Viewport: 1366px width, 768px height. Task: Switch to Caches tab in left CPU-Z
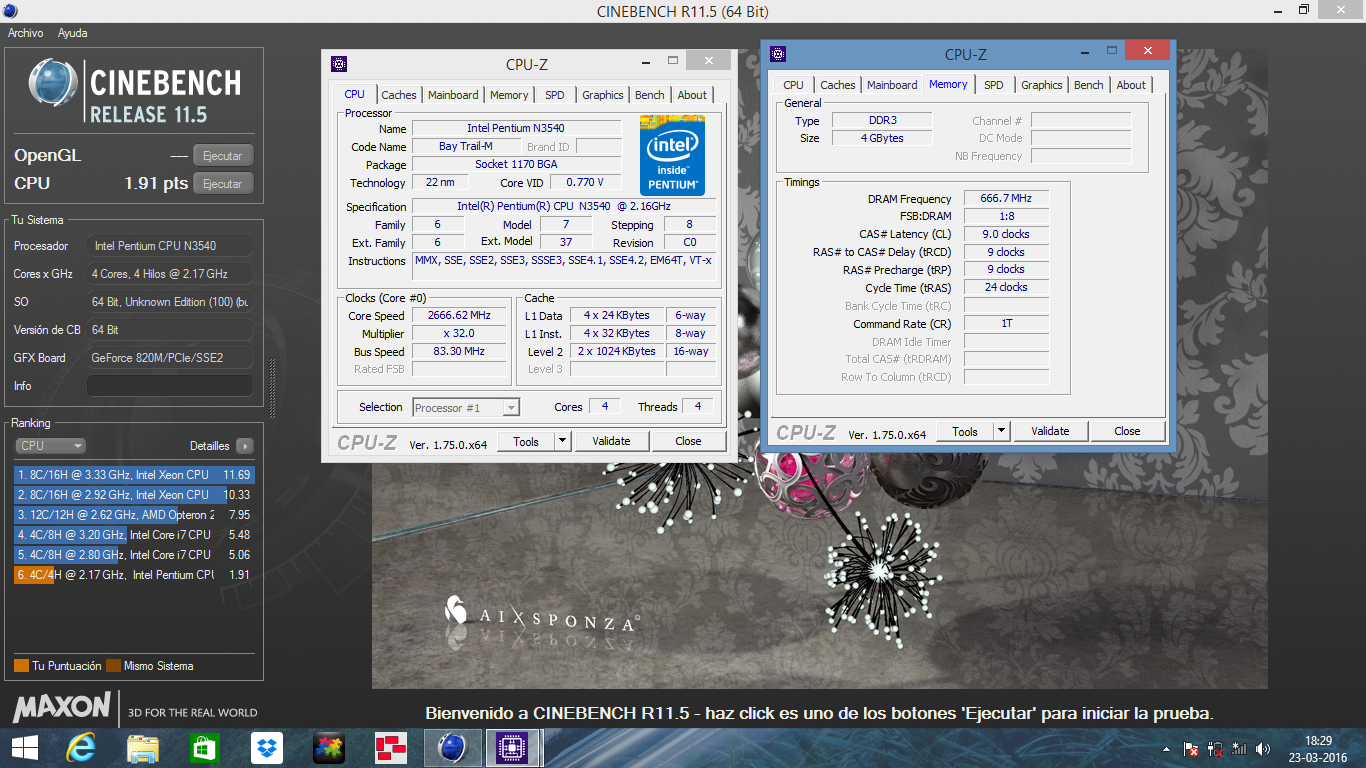(x=399, y=95)
